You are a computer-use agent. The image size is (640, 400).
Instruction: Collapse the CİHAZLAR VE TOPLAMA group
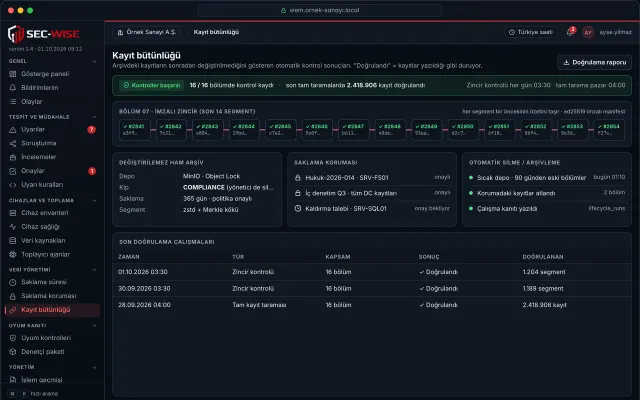click(x=94, y=201)
